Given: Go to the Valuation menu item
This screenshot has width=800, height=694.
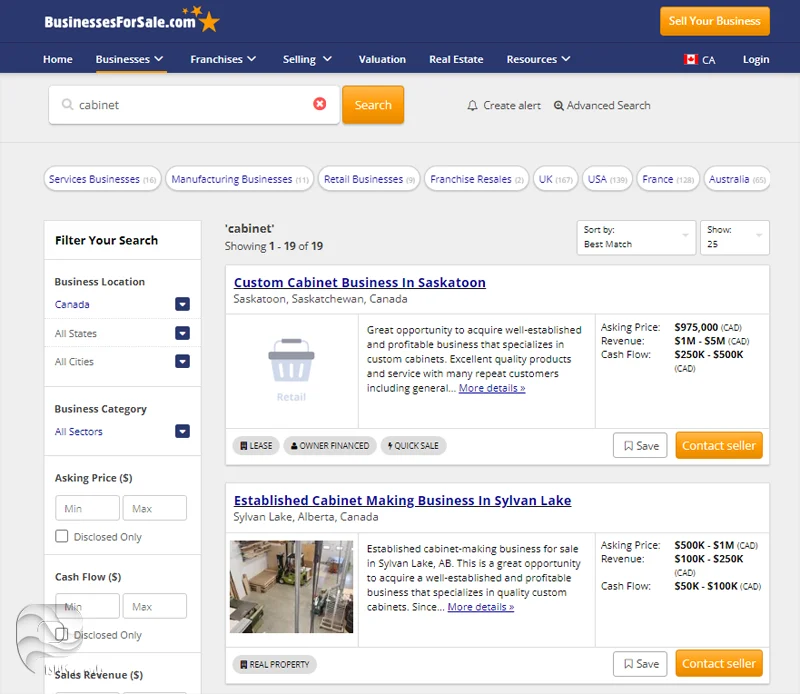Looking at the screenshot, I should pos(382,60).
